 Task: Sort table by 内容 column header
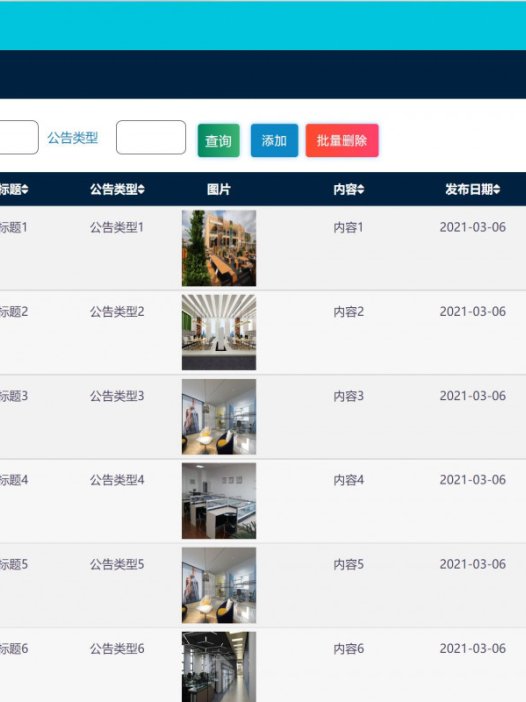(349, 189)
